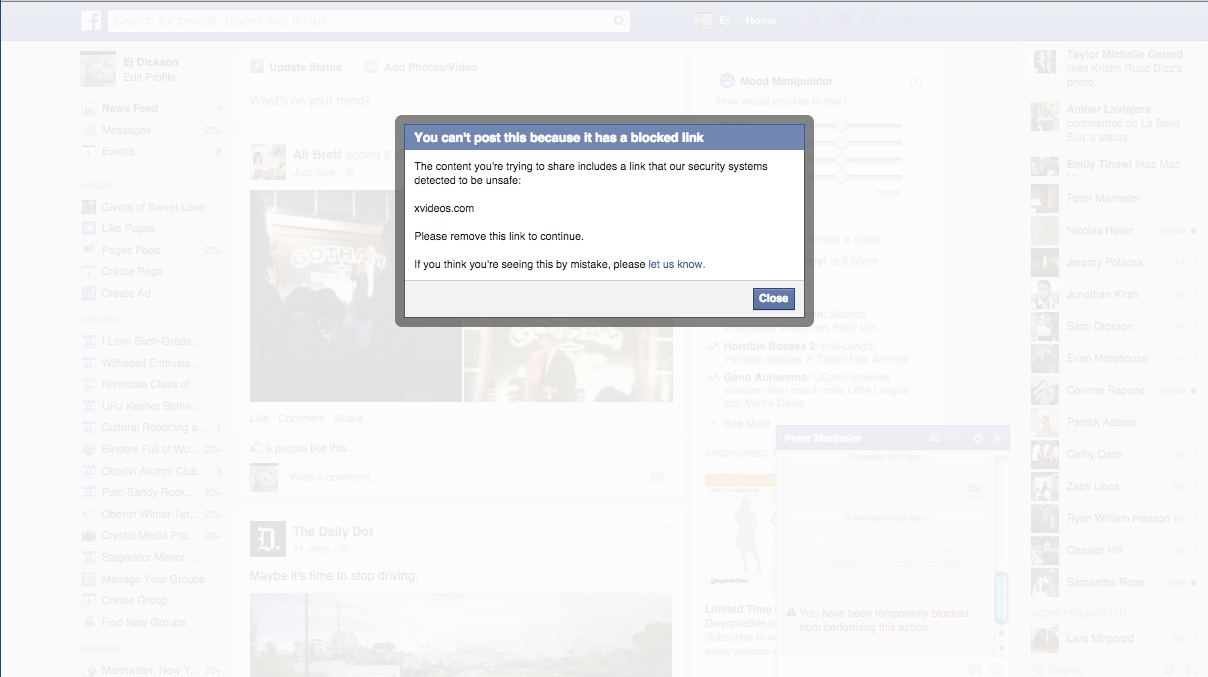Screen dimensions: 1208x677
Task: Click the What's on your mind field
Action: [x=460, y=101]
